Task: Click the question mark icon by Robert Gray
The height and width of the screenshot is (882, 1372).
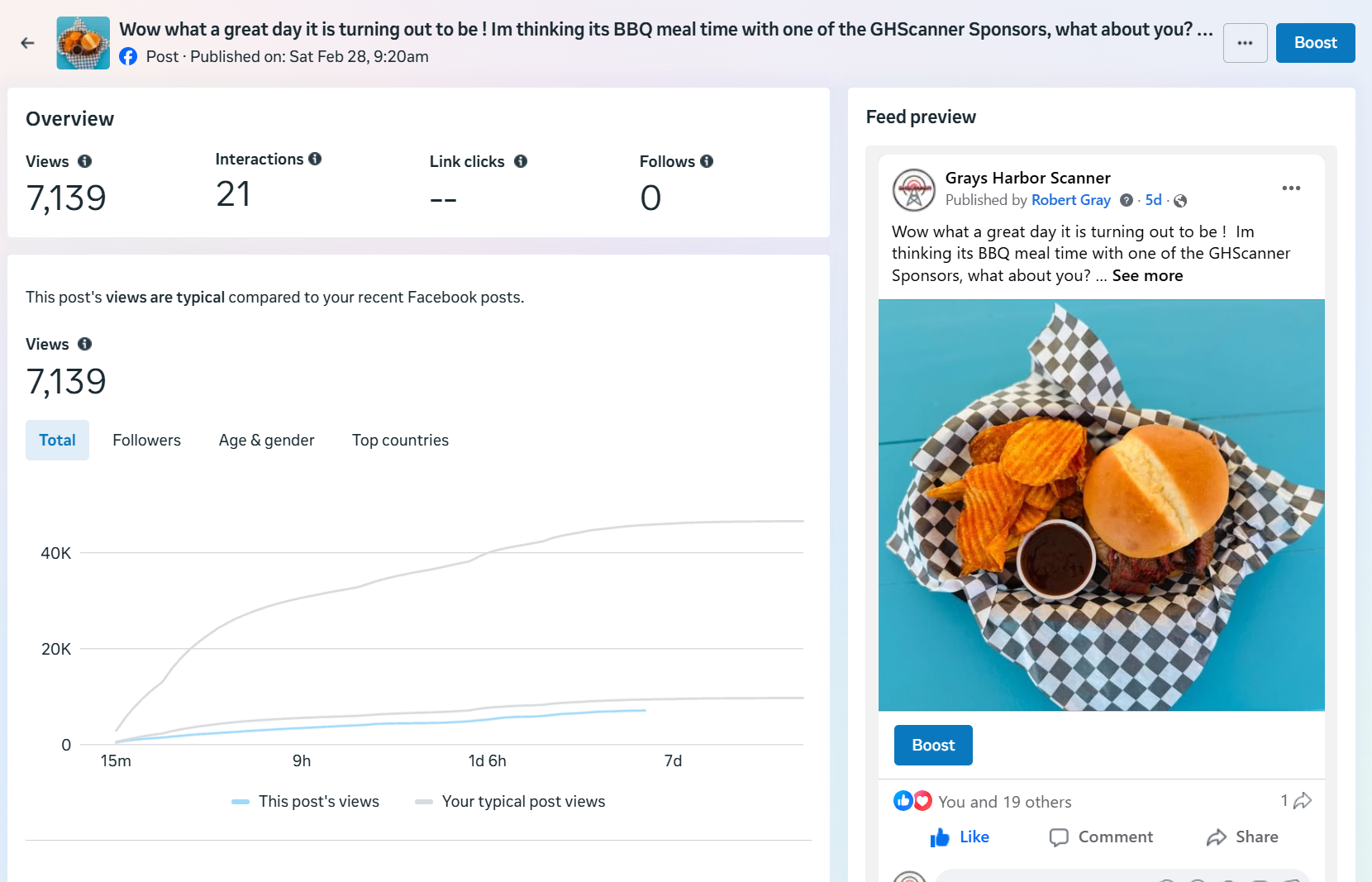Action: (1127, 200)
